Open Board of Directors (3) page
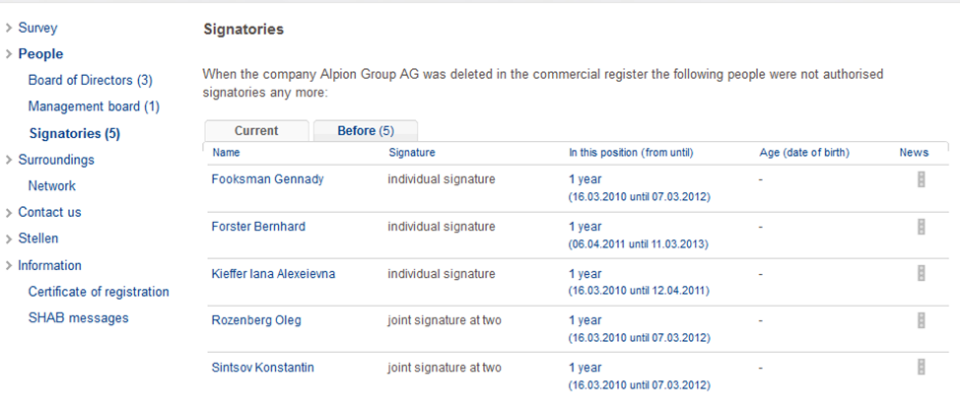Viewport: 960px width, 409px height. (90, 80)
